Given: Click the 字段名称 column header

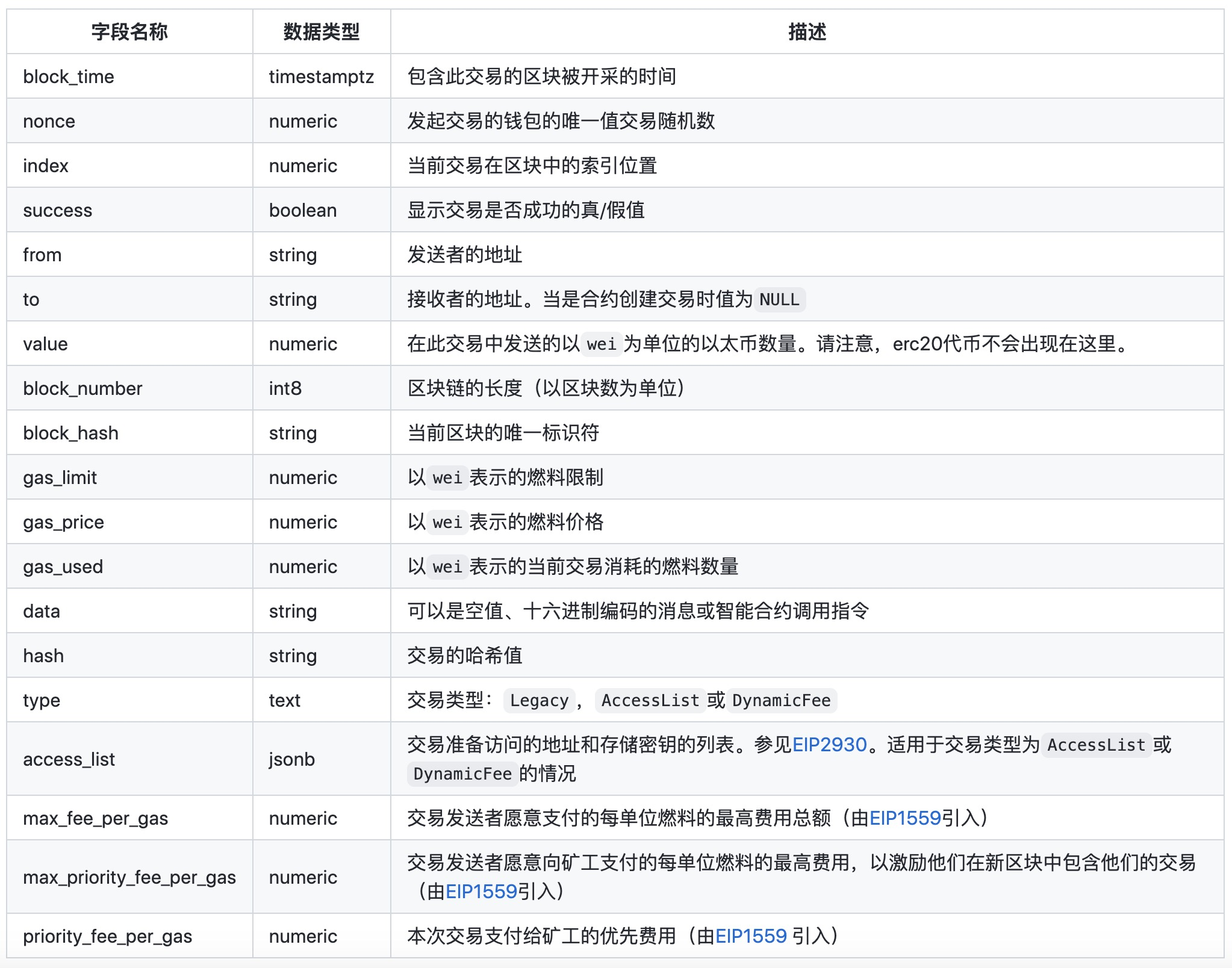Looking at the screenshot, I should click(x=129, y=32).
